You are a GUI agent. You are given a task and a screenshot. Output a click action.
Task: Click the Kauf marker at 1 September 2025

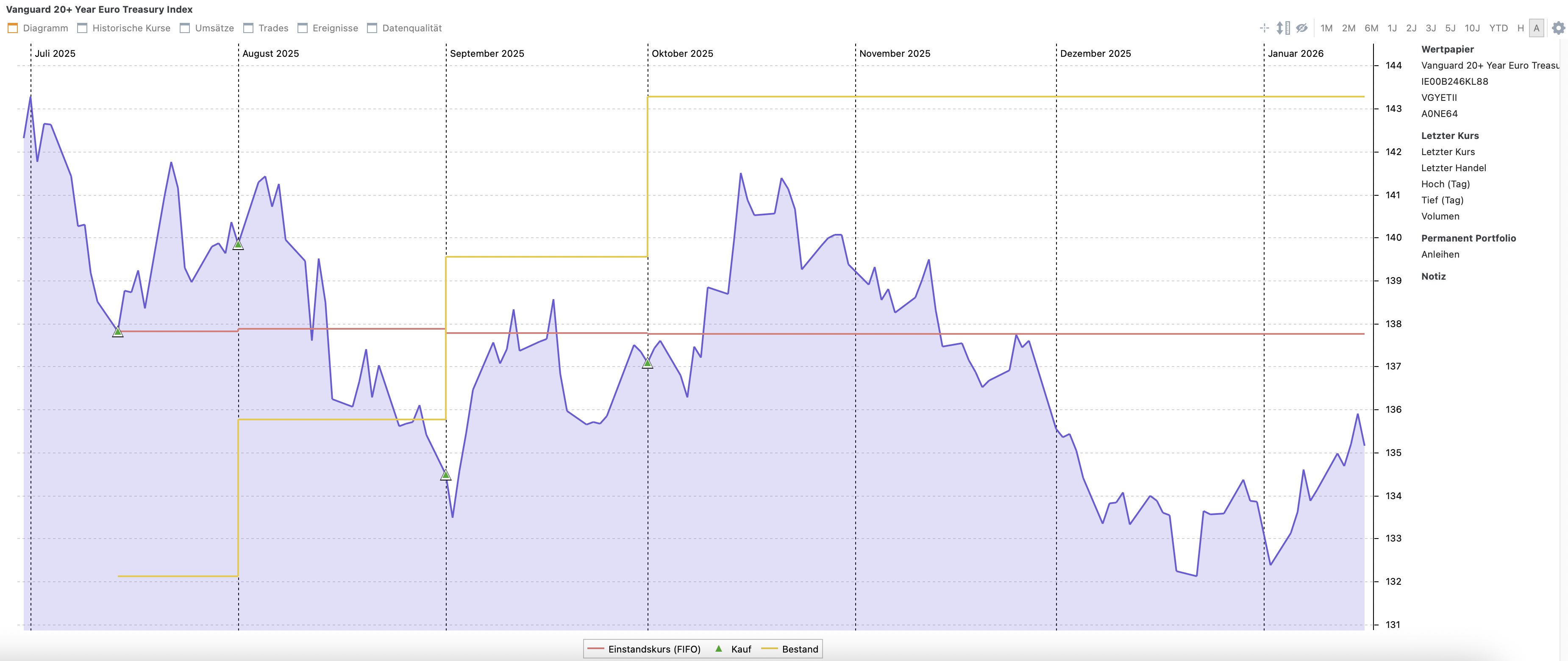pyautogui.click(x=445, y=475)
